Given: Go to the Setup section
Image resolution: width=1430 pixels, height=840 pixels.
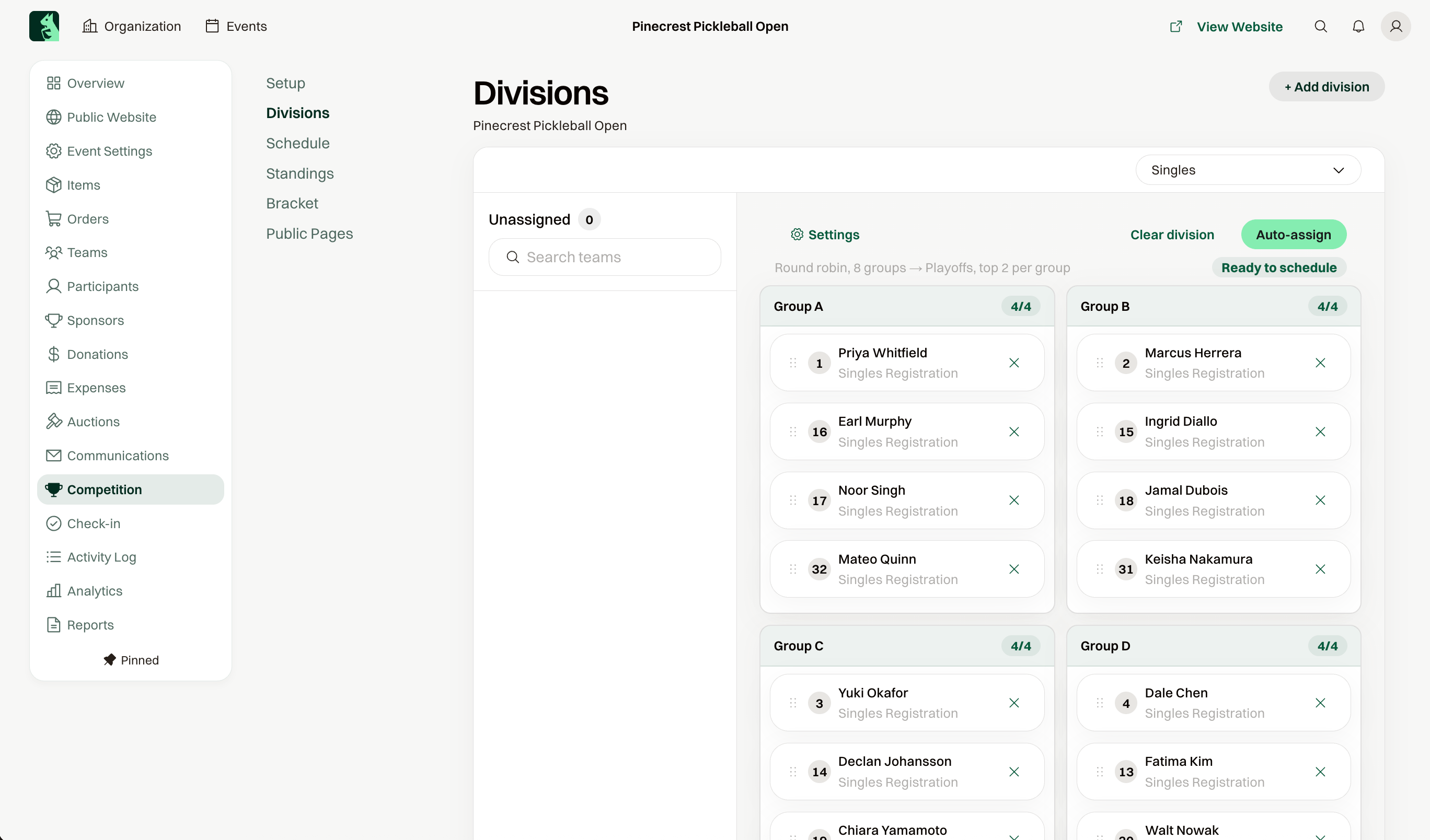Looking at the screenshot, I should pos(285,84).
